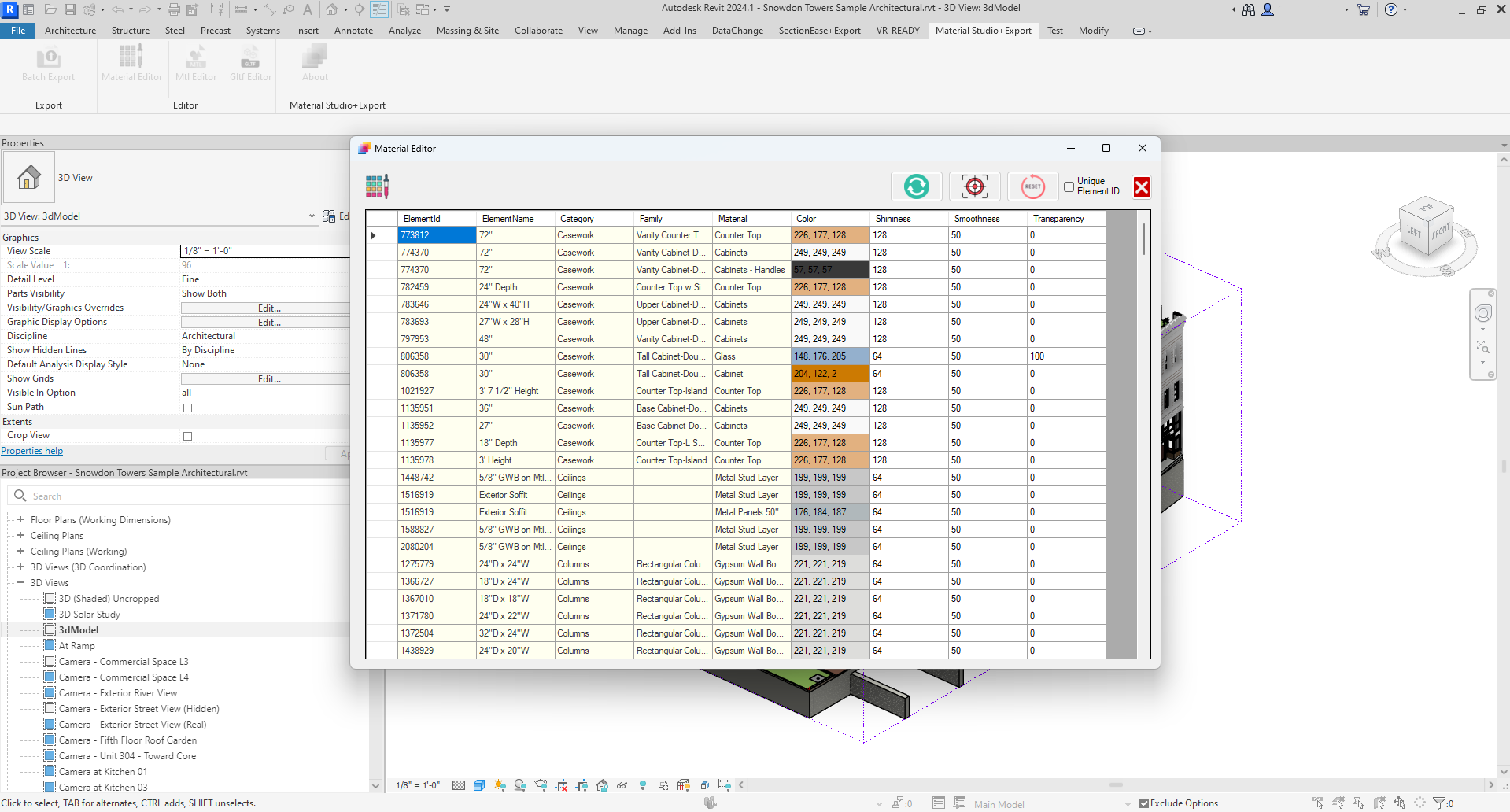Click the orange color cell 204, 122, 2

[x=830, y=374]
